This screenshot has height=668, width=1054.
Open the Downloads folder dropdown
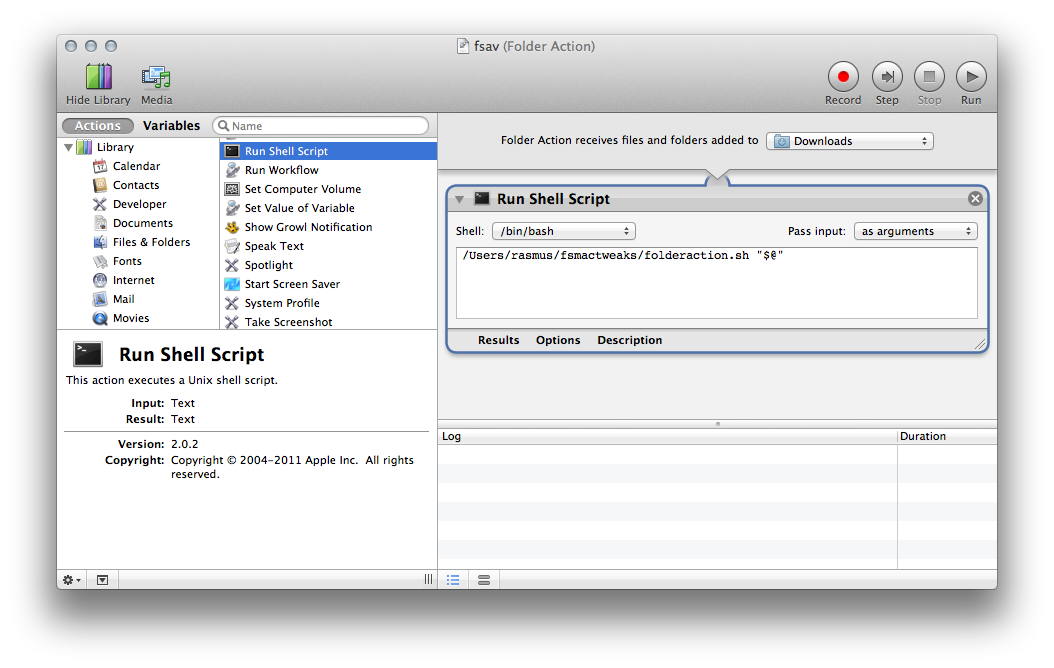(850, 141)
